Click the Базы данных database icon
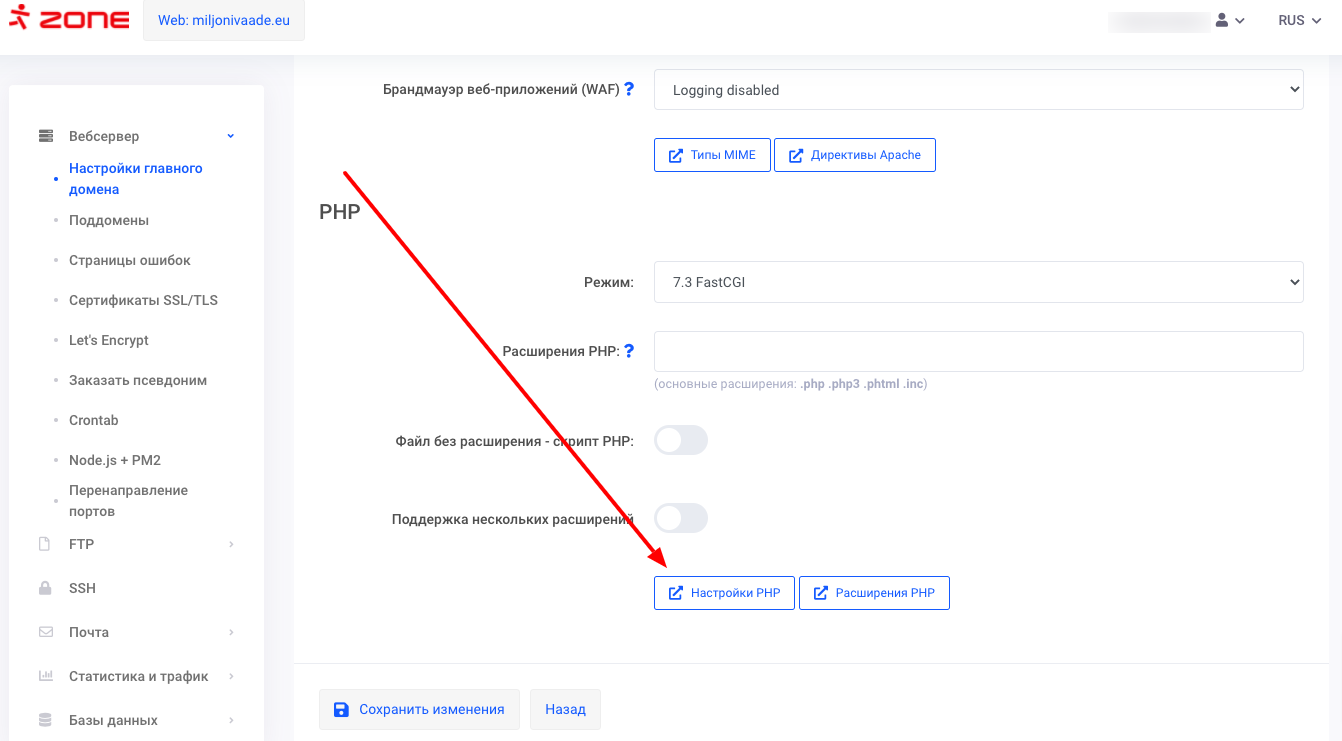 (x=45, y=720)
